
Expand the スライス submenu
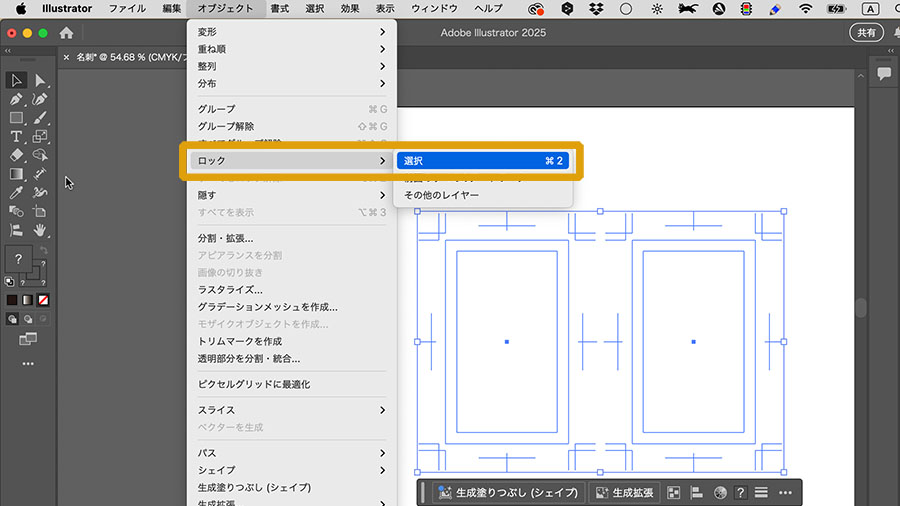click(x=292, y=410)
